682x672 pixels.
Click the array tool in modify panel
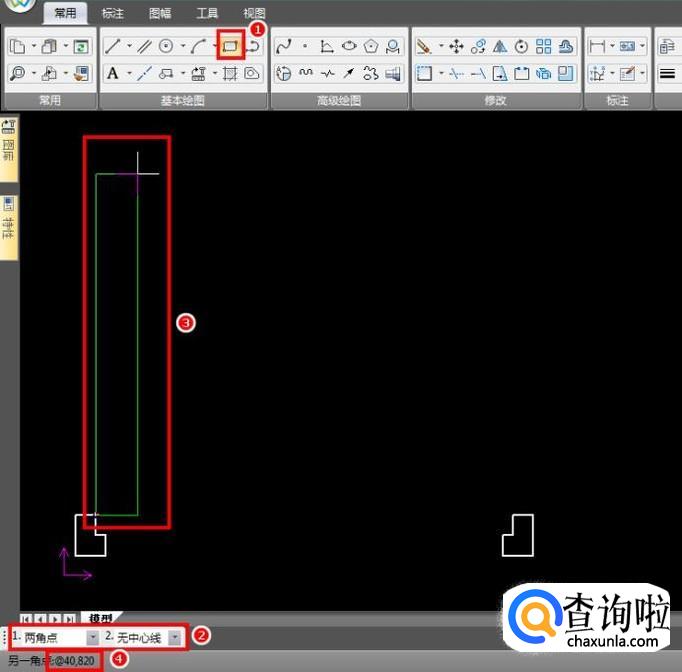click(x=544, y=46)
